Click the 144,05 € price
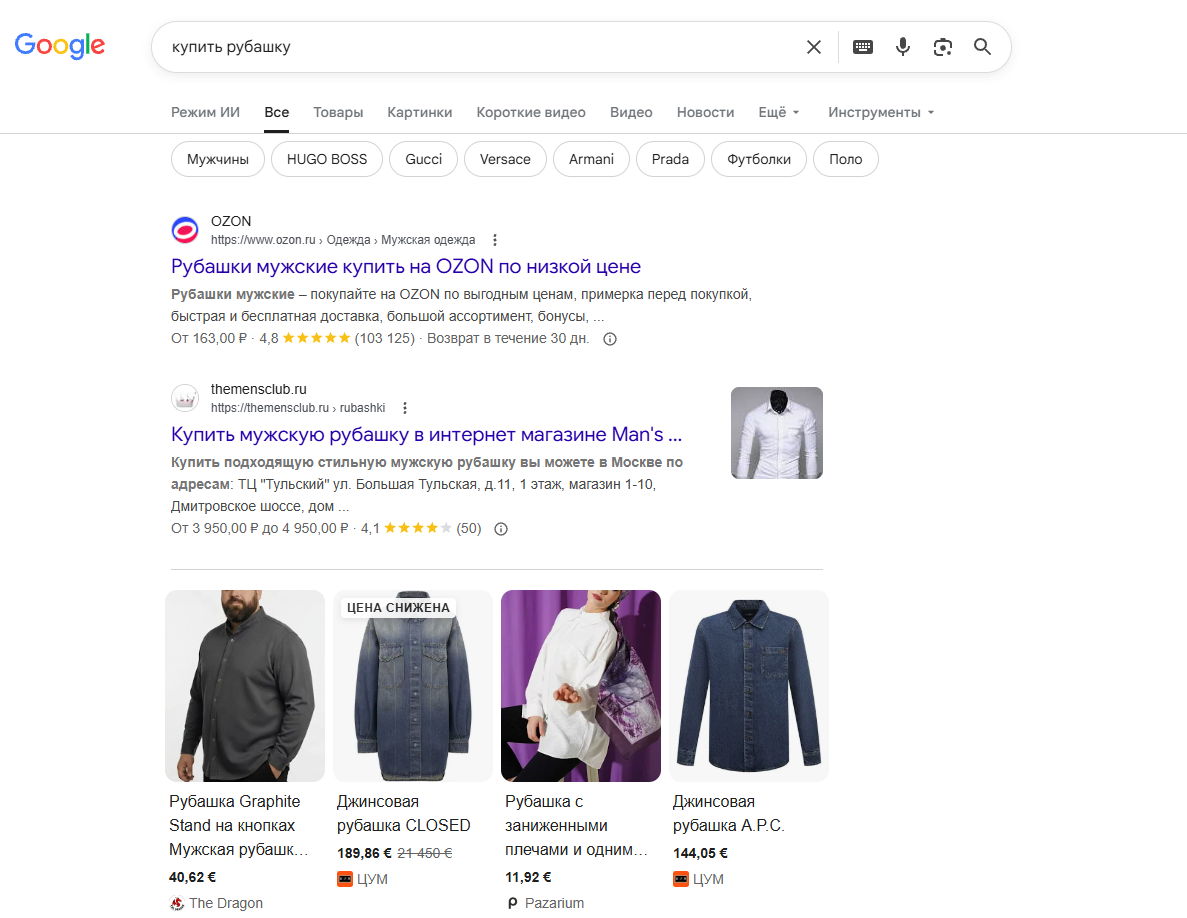Screen dimensions: 1187x918 (700, 853)
